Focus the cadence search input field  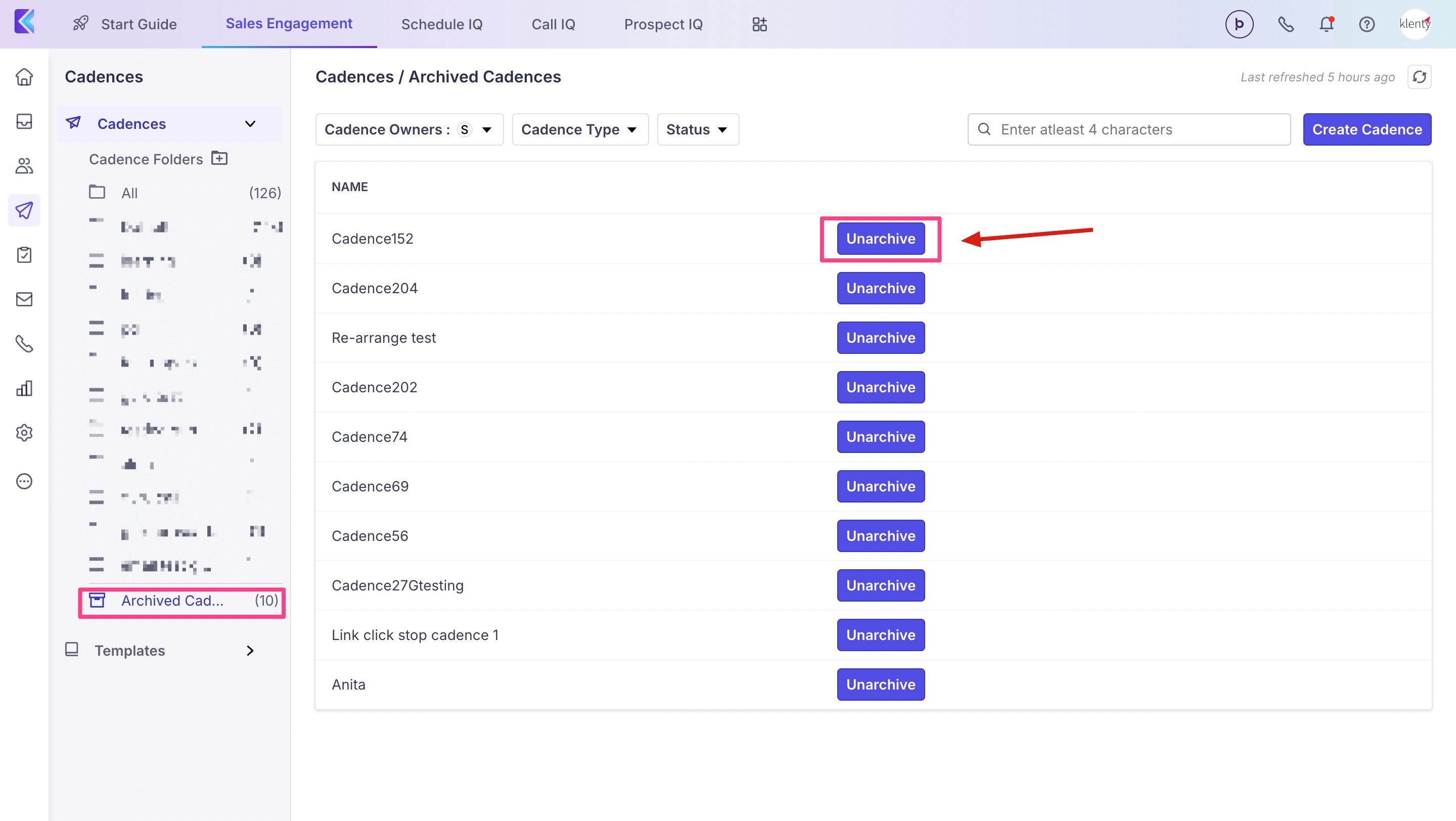1136,129
